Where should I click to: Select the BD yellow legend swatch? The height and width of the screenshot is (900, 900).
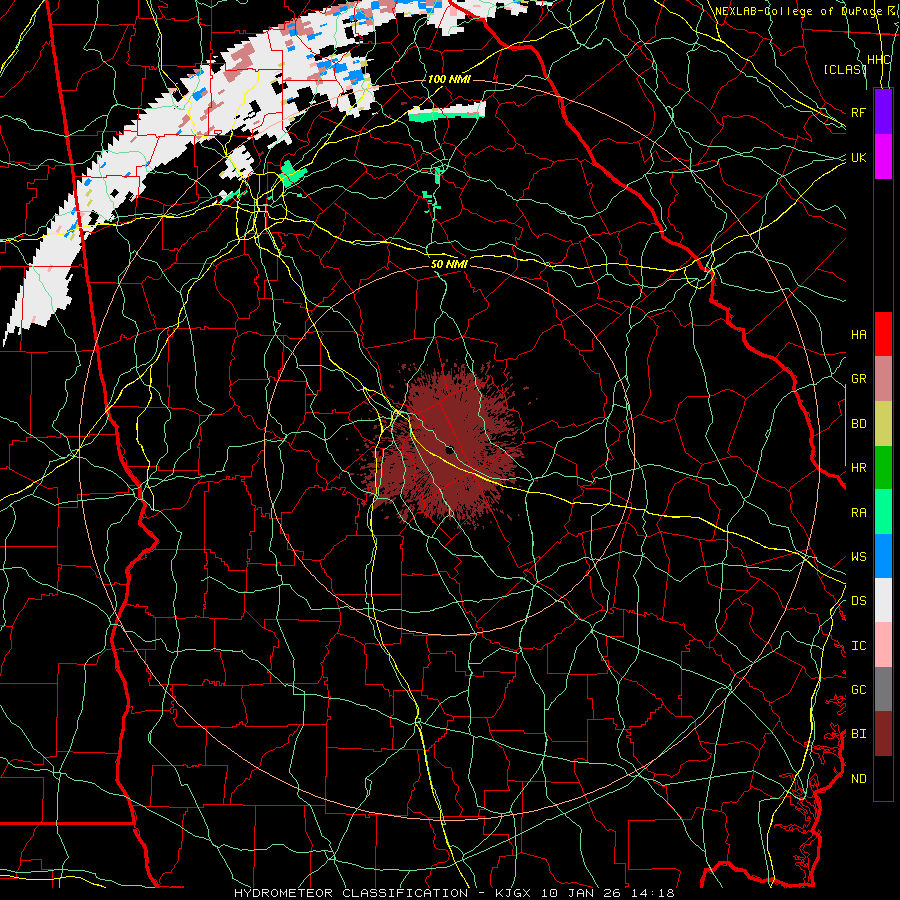(x=883, y=423)
